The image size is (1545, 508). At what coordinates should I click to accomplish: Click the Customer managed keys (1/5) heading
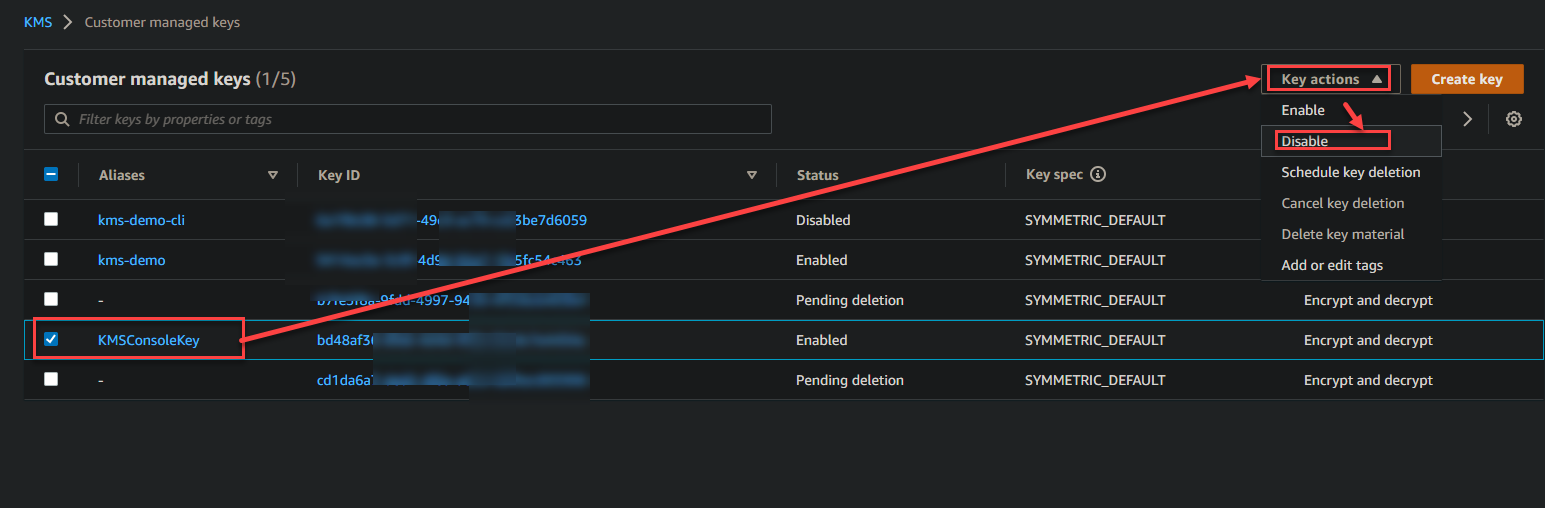170,79
